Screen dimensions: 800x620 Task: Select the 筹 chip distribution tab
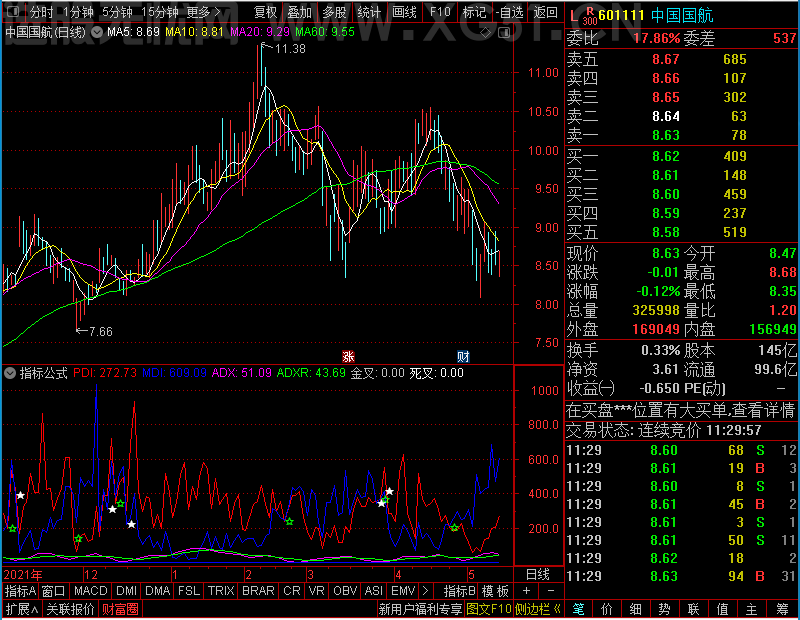click(782, 609)
